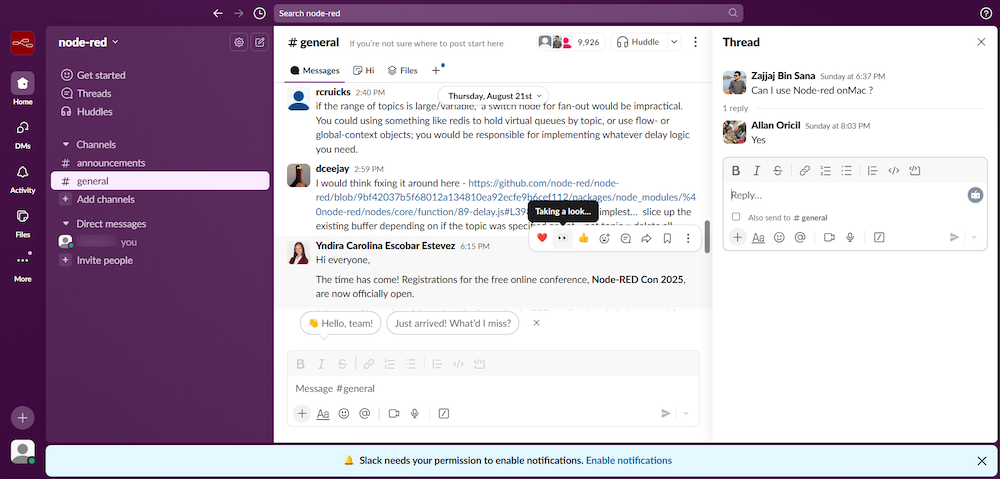The width and height of the screenshot is (1000, 479).
Task: View channel members count 9,926
Action: [570, 42]
